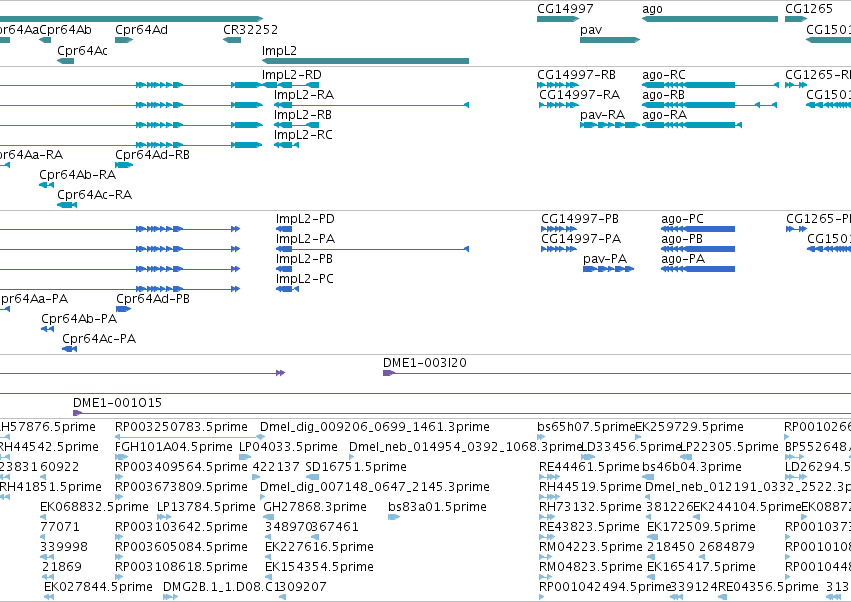
Task: Select the Cpr64Ac gene label
Action: 82,50
